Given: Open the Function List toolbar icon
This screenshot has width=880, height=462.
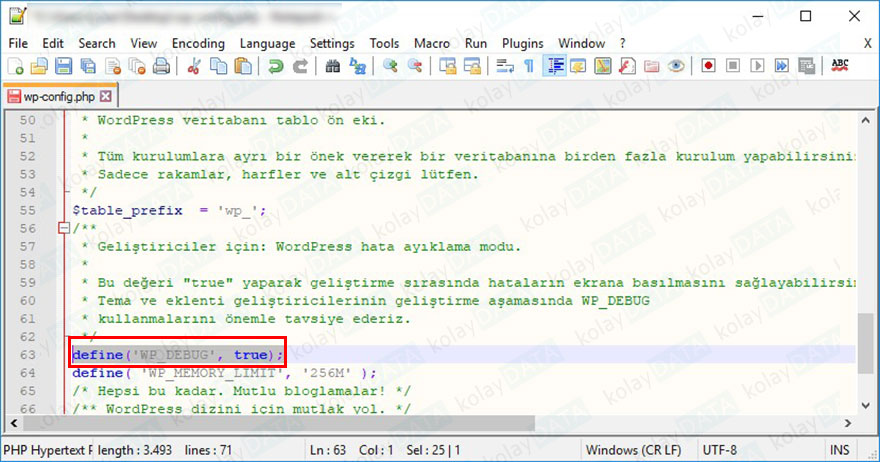Looking at the screenshot, I should (627, 66).
